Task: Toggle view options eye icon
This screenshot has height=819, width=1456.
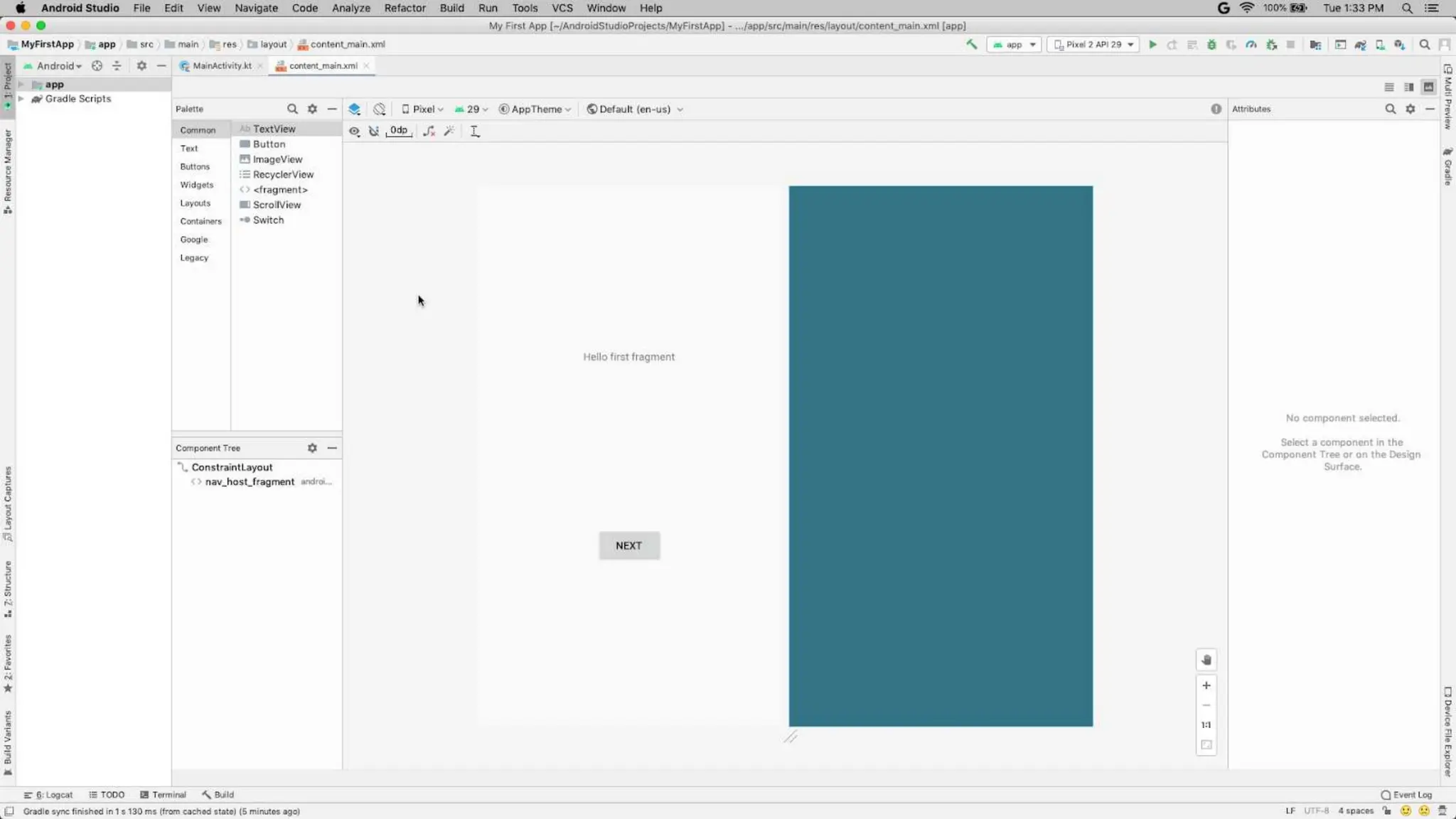Action: 354,131
